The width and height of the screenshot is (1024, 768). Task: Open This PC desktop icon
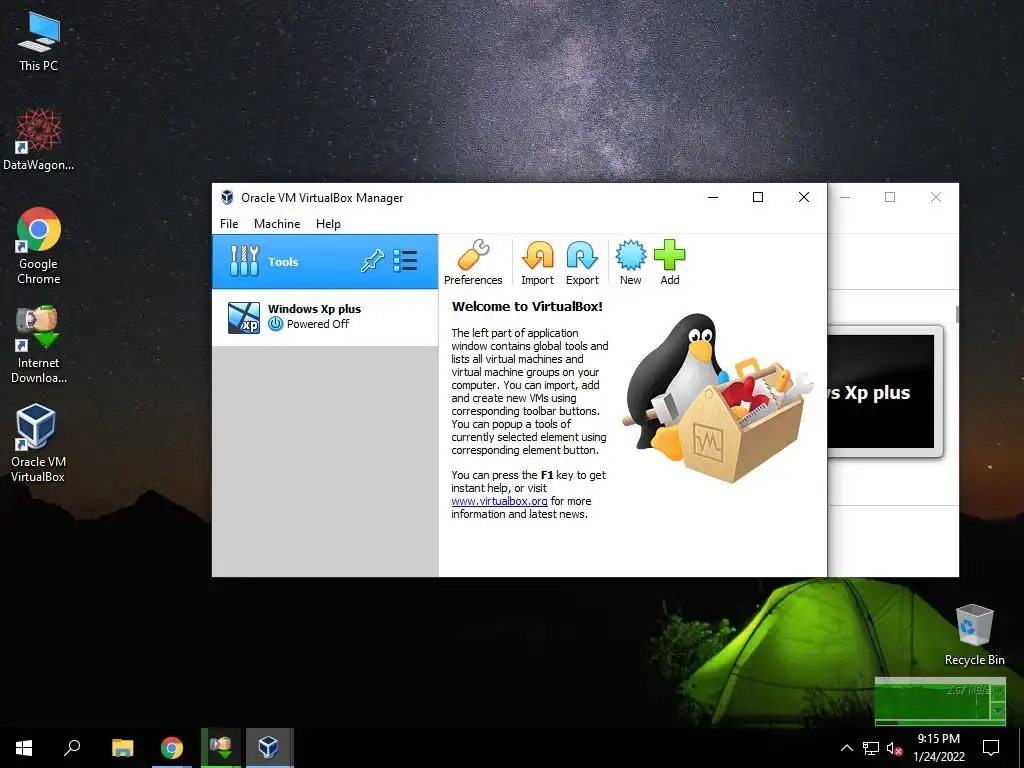click(39, 42)
